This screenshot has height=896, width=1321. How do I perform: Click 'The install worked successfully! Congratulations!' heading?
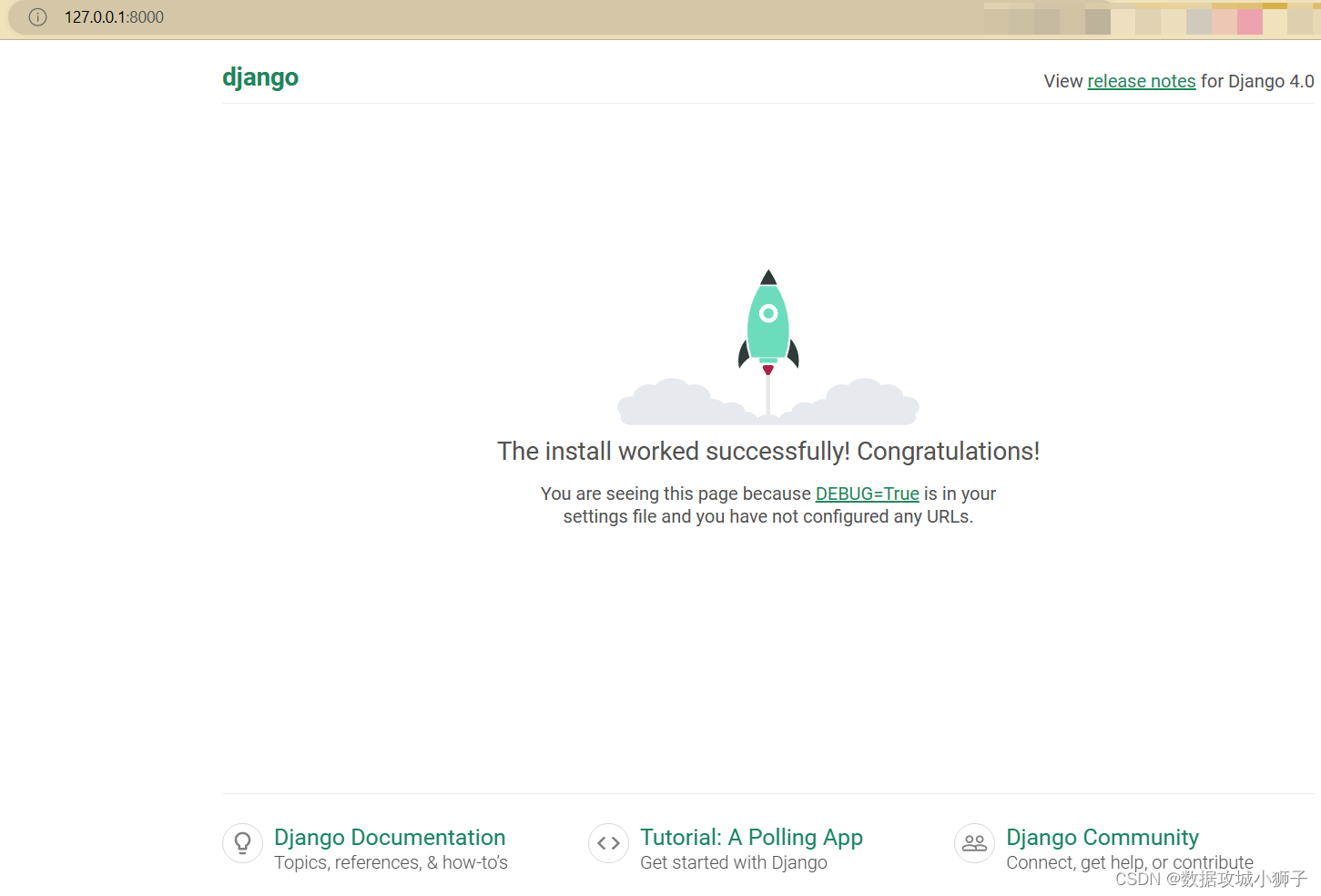[768, 452]
